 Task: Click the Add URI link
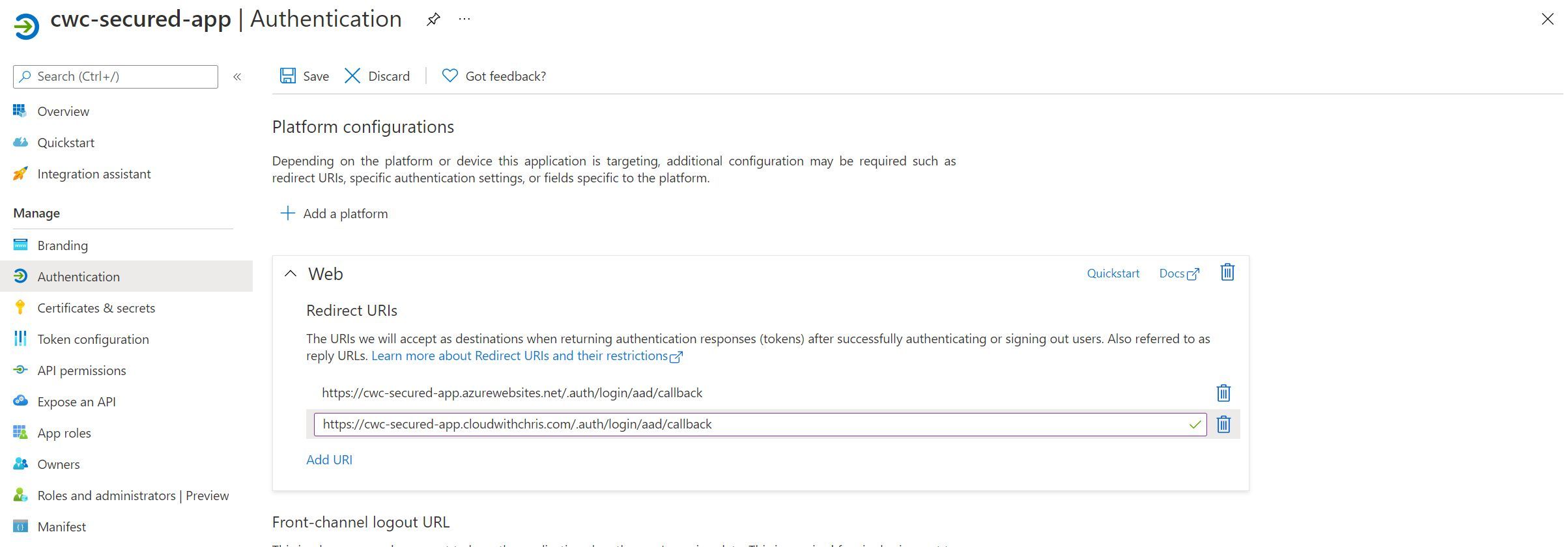click(329, 460)
